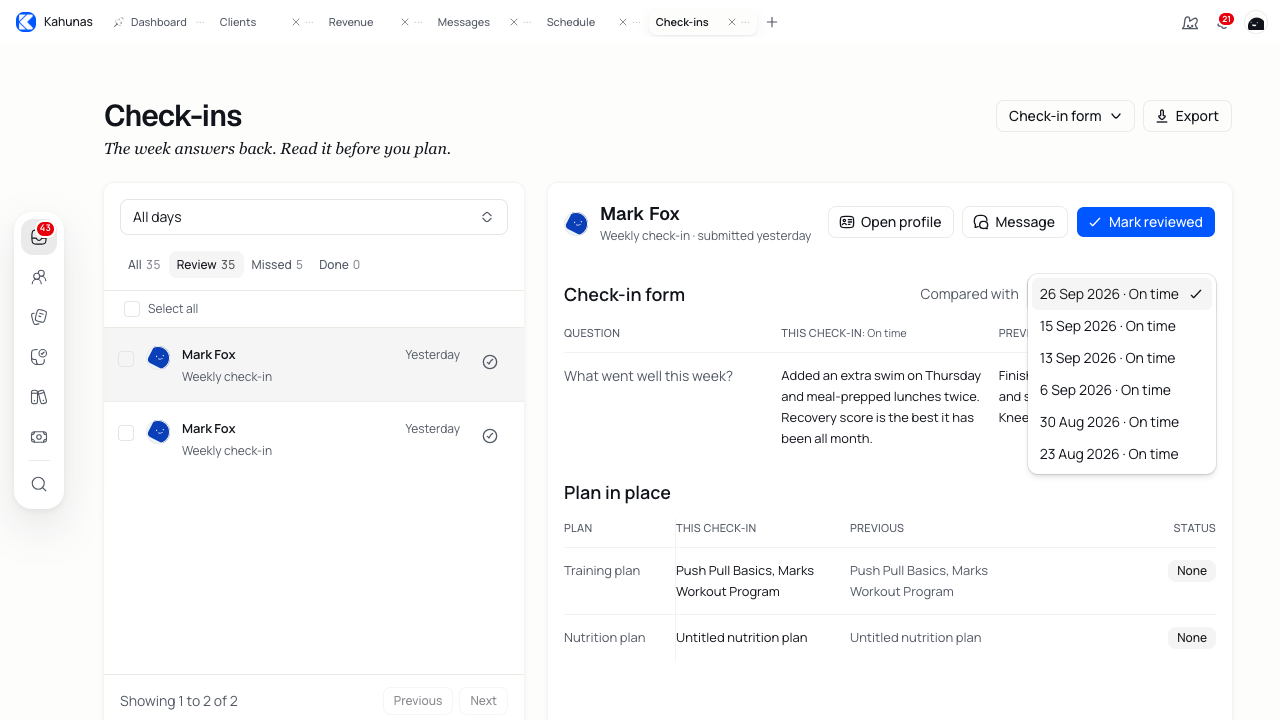This screenshot has height=720, width=1280.
Task: Close the Schedule tab
Action: click(x=623, y=22)
